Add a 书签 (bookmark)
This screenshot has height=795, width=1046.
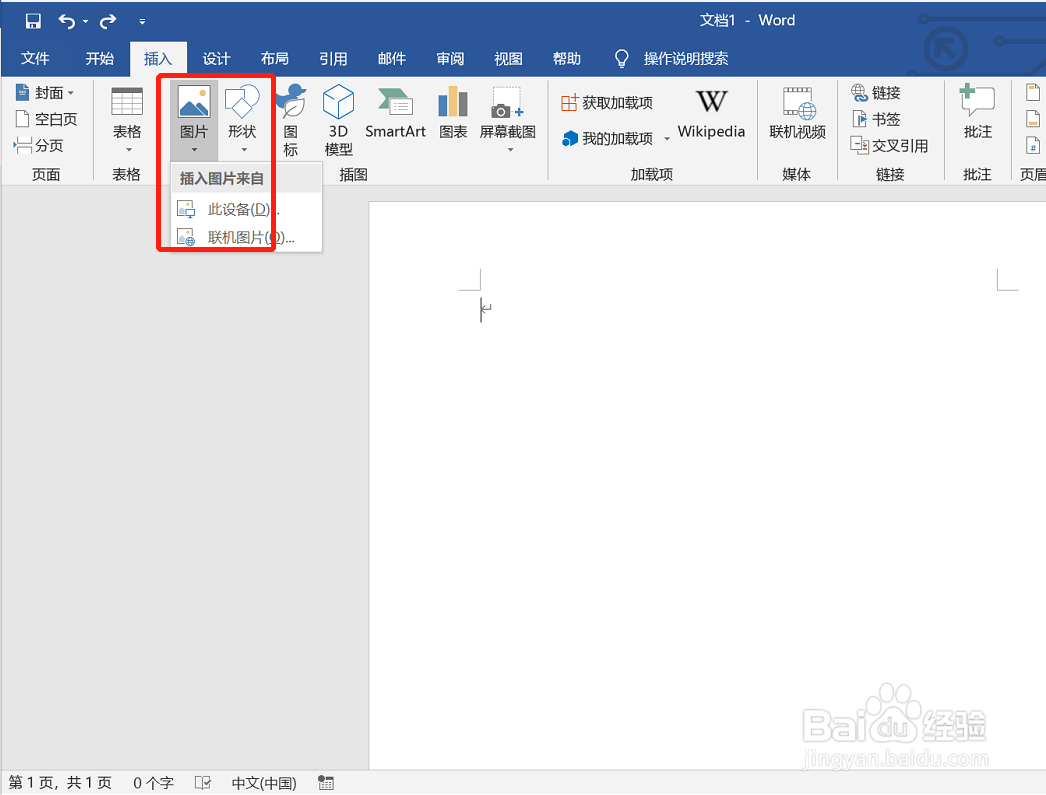click(x=879, y=118)
